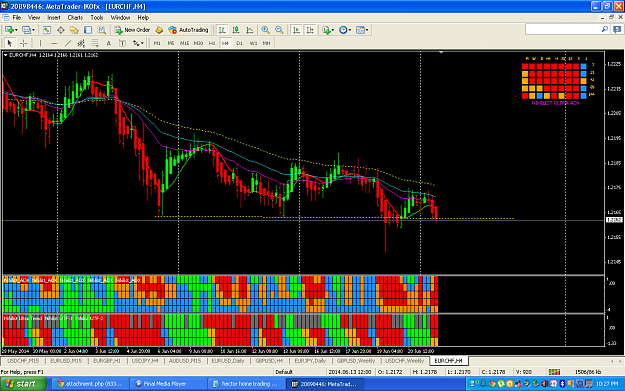
Task: Click the Windows start button
Action: pos(23,384)
